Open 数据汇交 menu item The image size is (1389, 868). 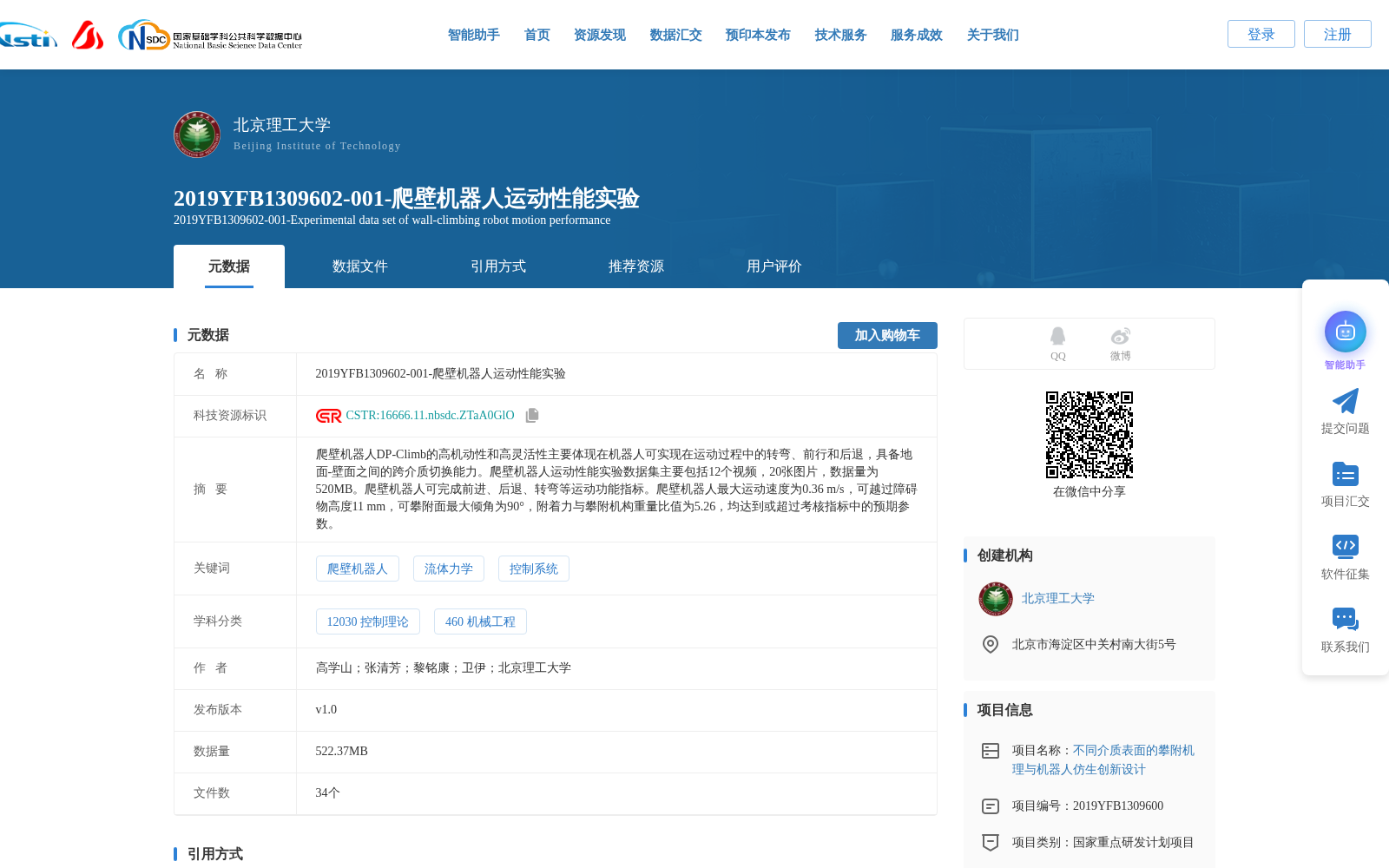676,35
